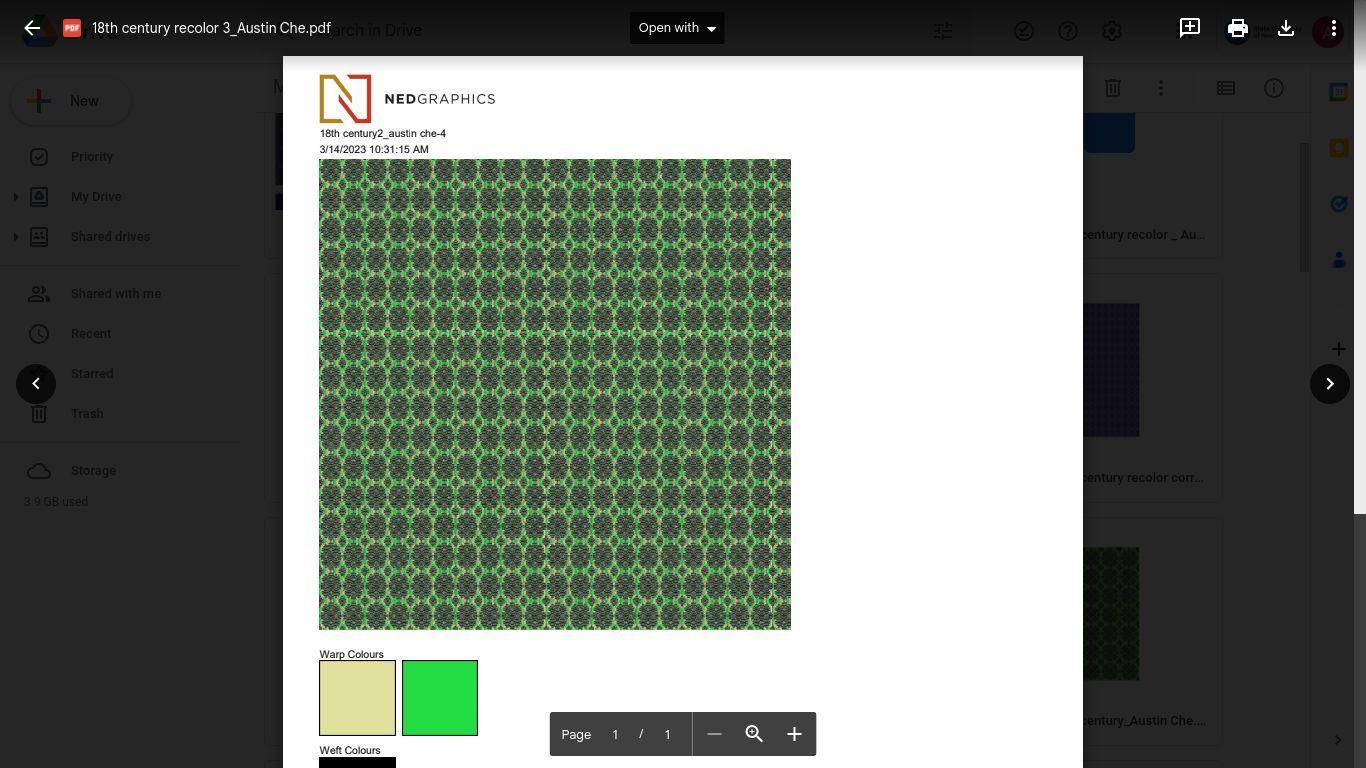Open the 'Open with' dropdown
1366x768 pixels.
pyautogui.click(x=677, y=28)
